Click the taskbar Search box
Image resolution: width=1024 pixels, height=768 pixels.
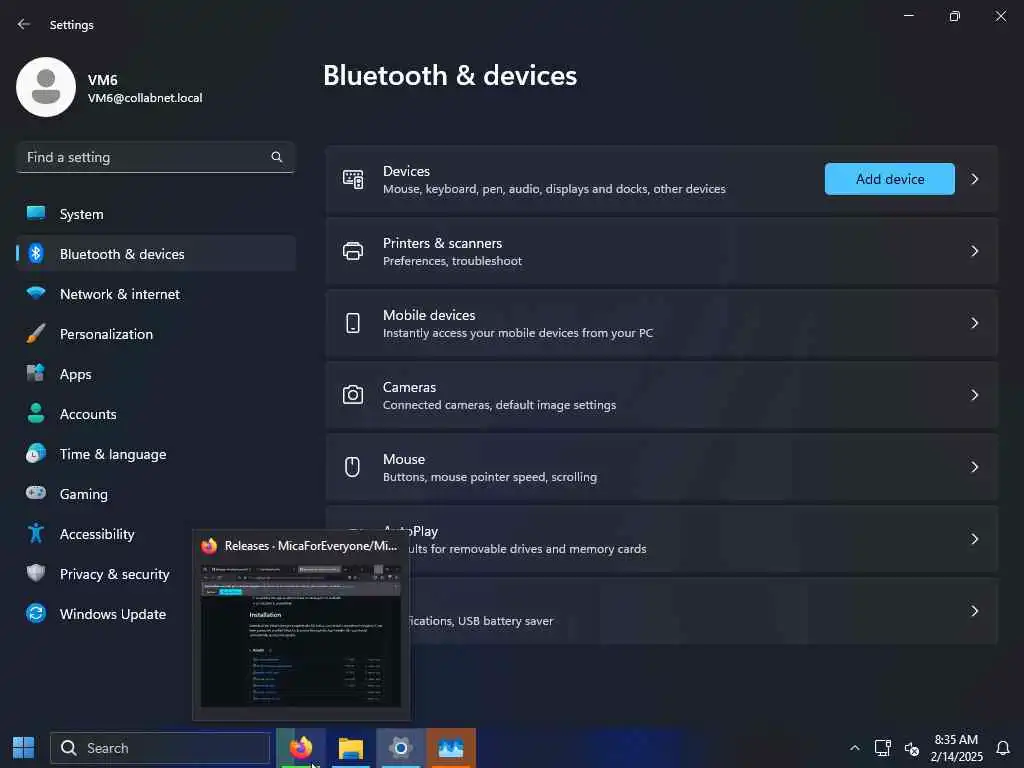[160, 748]
